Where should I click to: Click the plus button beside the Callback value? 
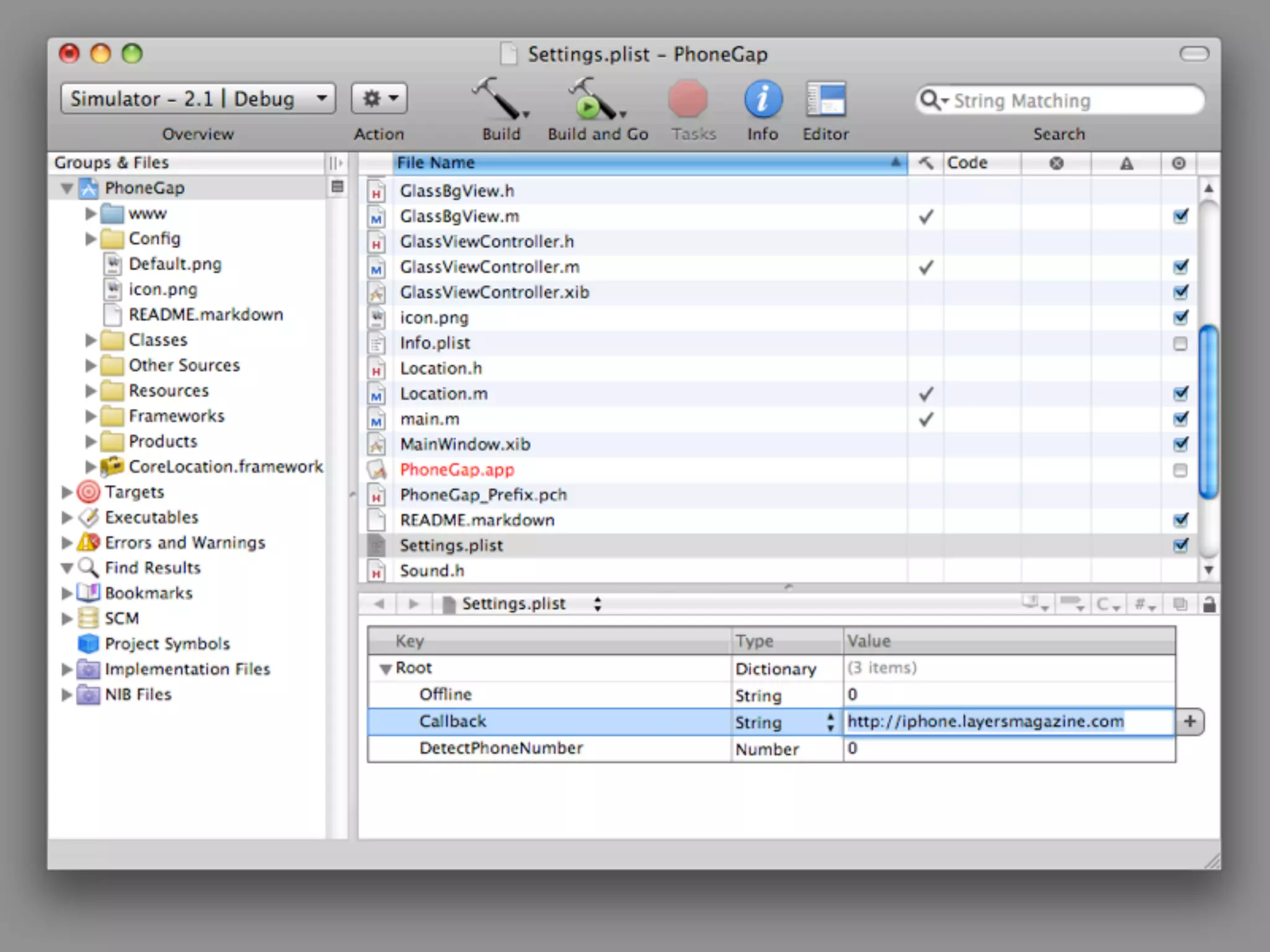(x=1189, y=721)
